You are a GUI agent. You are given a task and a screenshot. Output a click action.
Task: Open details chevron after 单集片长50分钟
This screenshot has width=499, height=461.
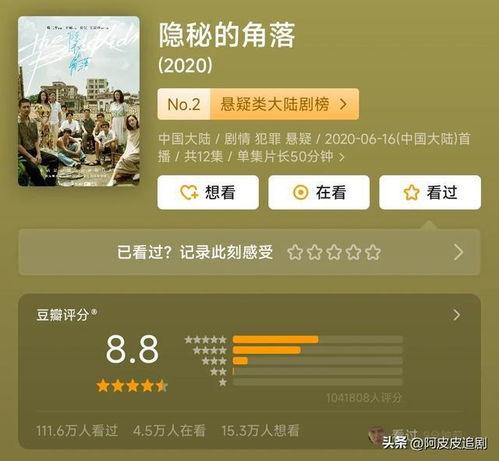click(x=341, y=157)
